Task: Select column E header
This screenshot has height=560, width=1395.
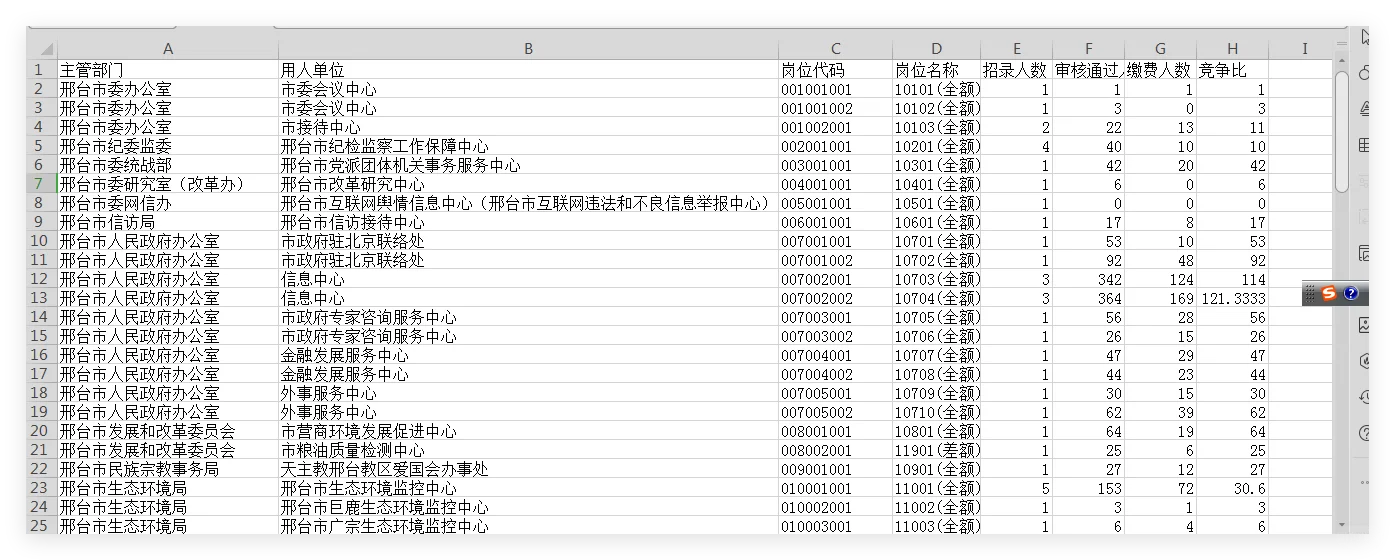Action: (x=1017, y=49)
